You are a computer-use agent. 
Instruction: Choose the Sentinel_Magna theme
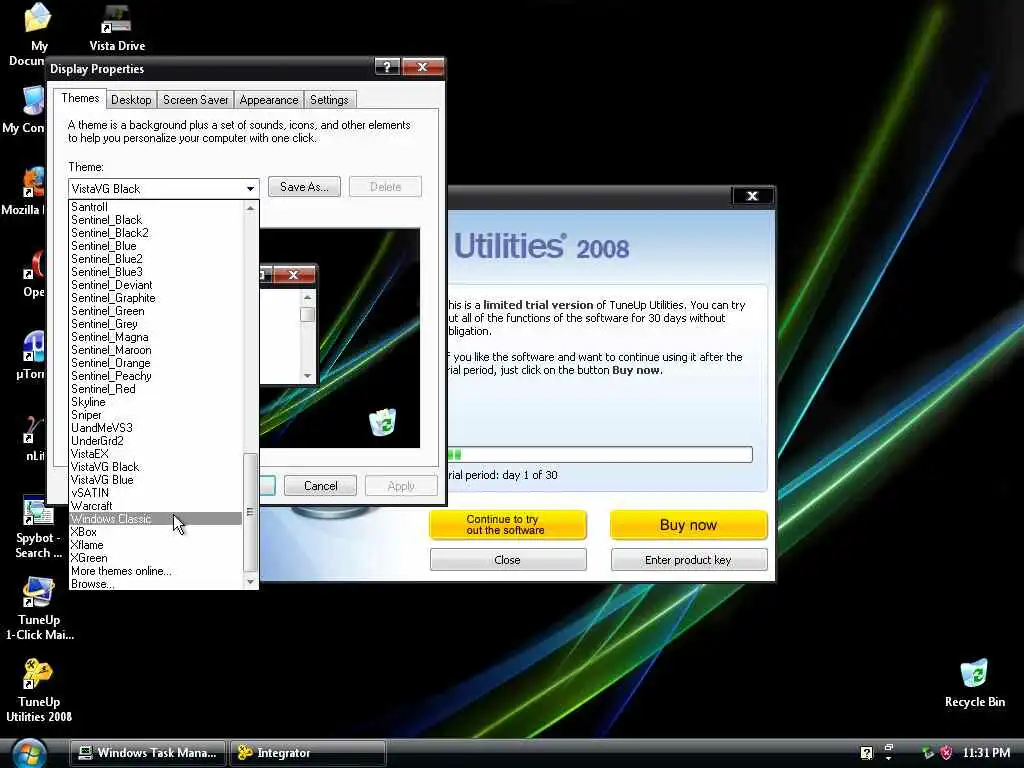click(155, 337)
